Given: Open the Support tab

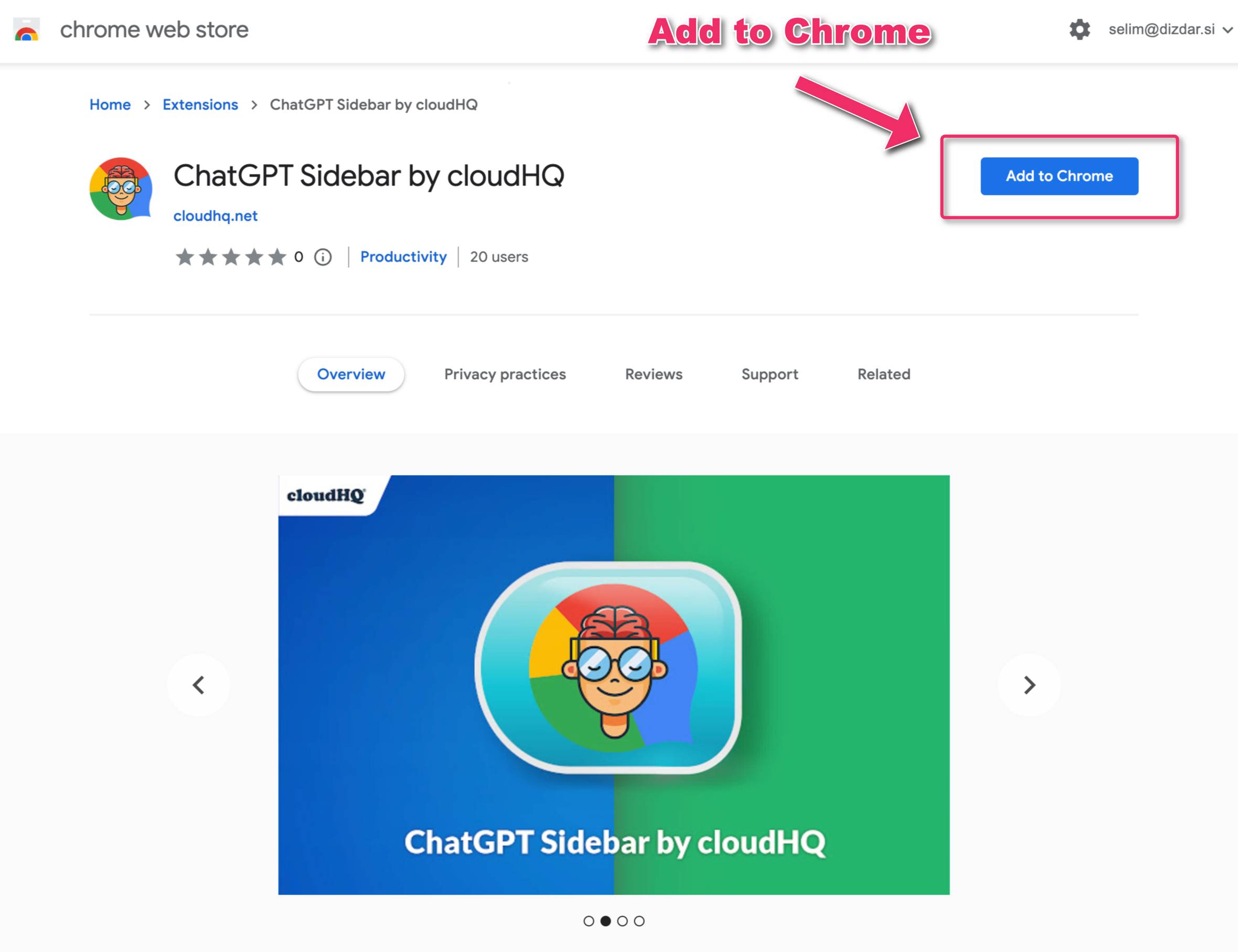Looking at the screenshot, I should [769, 374].
